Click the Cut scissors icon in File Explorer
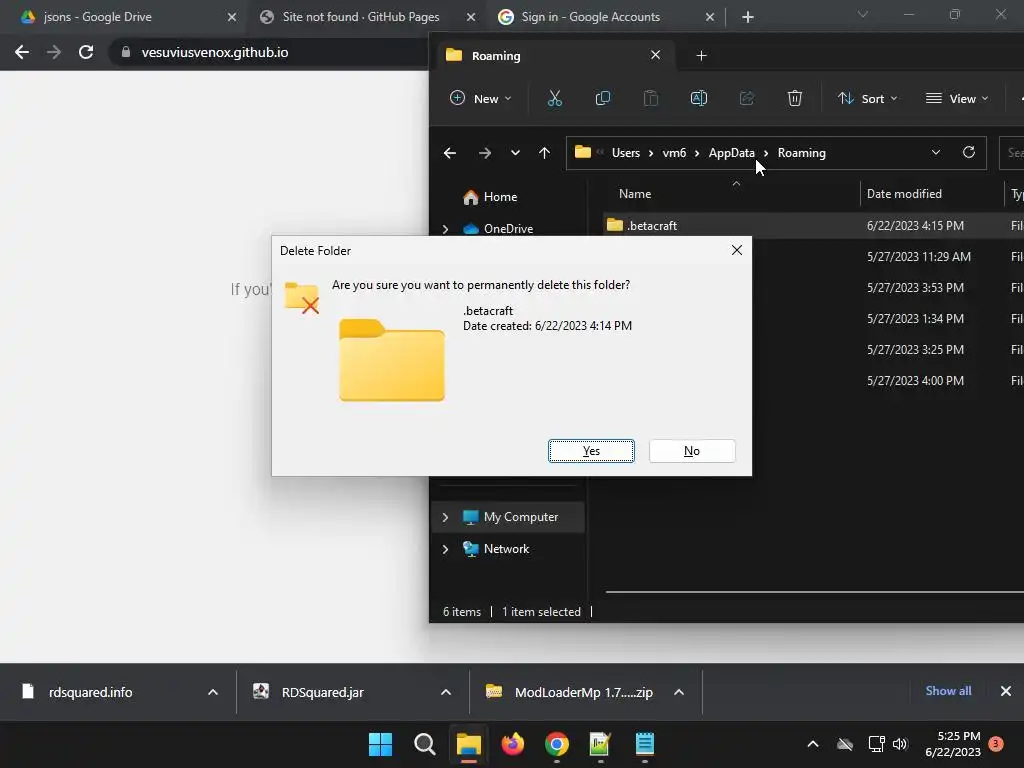 (554, 99)
